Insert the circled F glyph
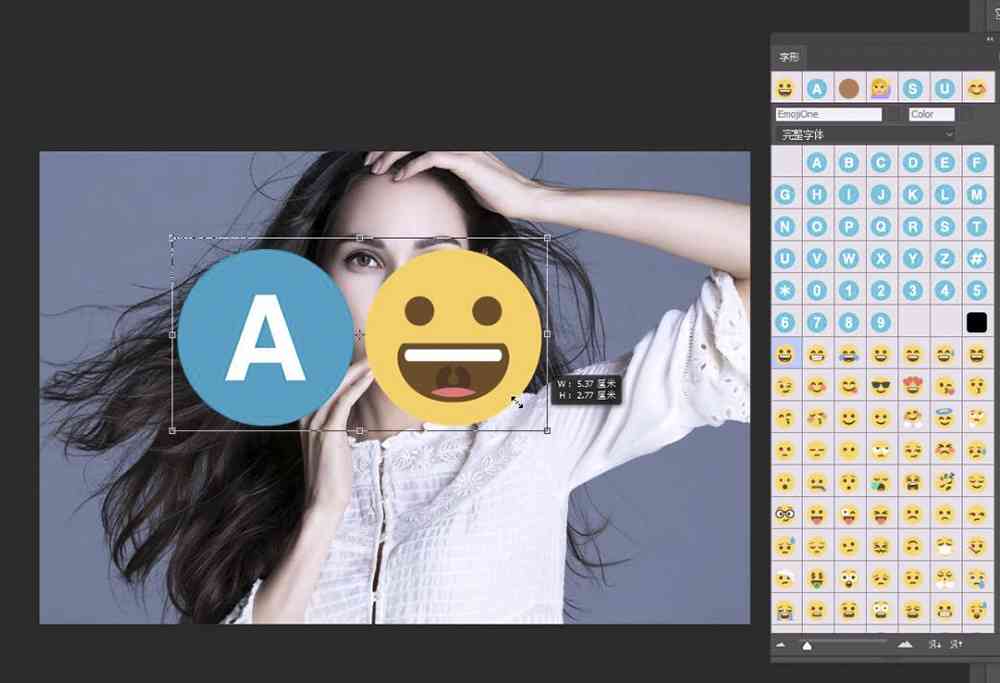Image resolution: width=1000 pixels, height=683 pixels. point(976,163)
